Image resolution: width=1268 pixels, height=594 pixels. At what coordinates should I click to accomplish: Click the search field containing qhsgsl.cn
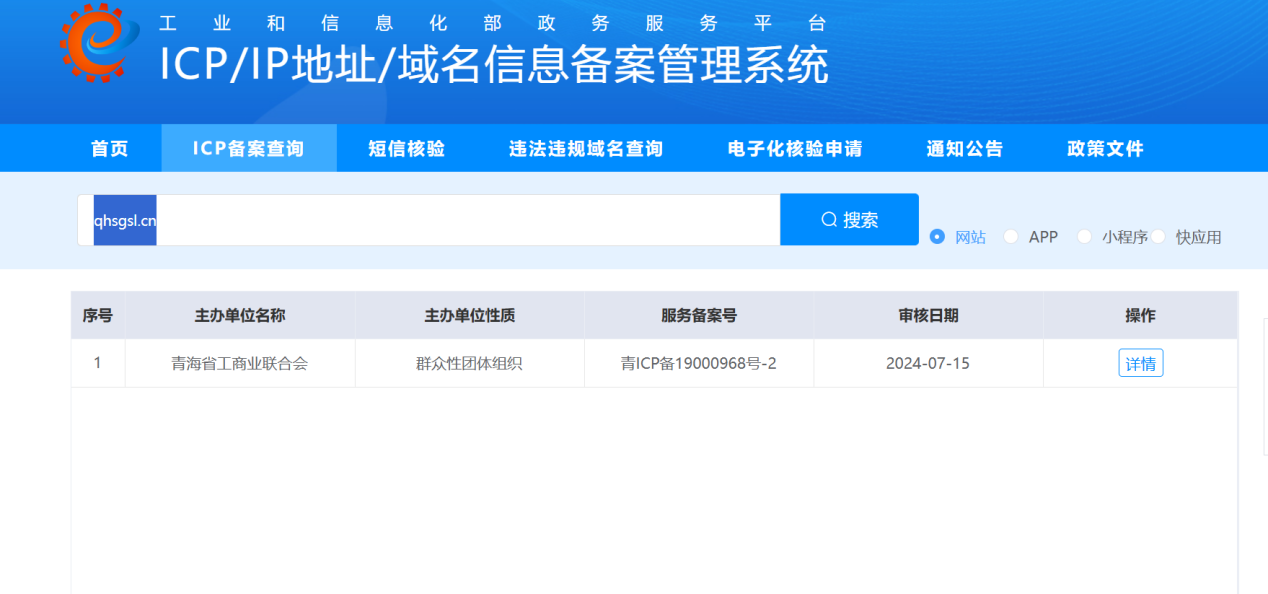point(429,220)
